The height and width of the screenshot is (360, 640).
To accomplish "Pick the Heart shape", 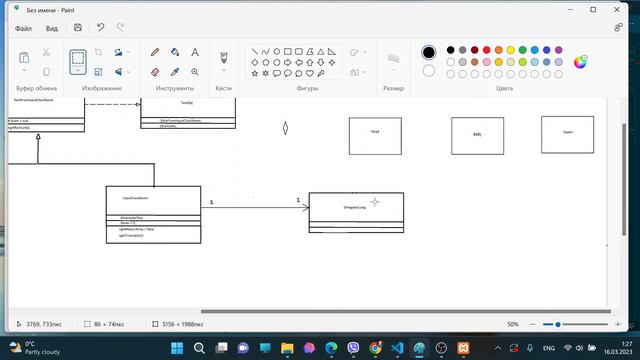I will [310, 73].
